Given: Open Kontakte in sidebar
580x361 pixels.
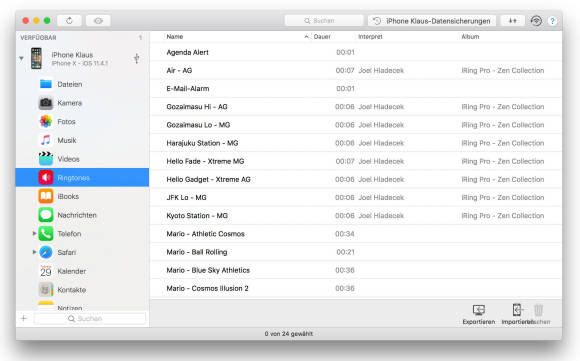Looking at the screenshot, I should (82, 290).
